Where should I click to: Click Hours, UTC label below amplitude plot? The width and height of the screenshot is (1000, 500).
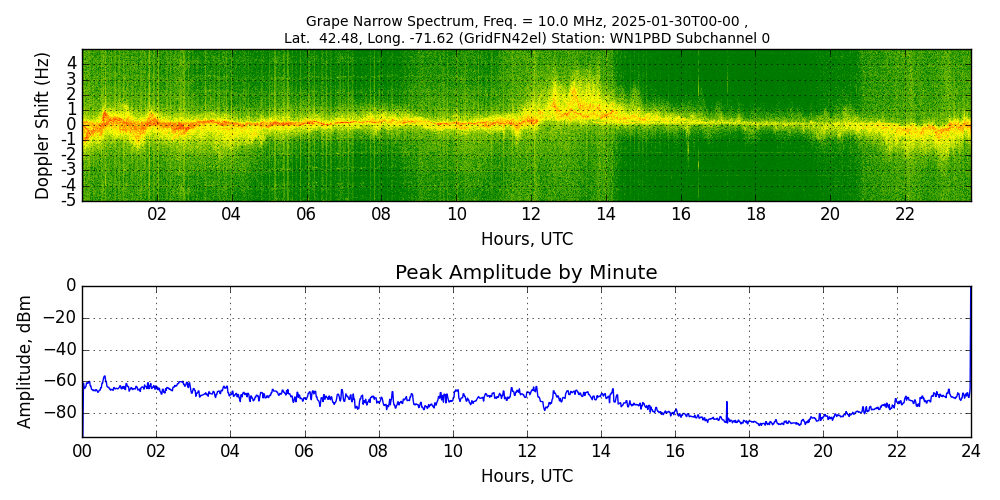[526, 476]
